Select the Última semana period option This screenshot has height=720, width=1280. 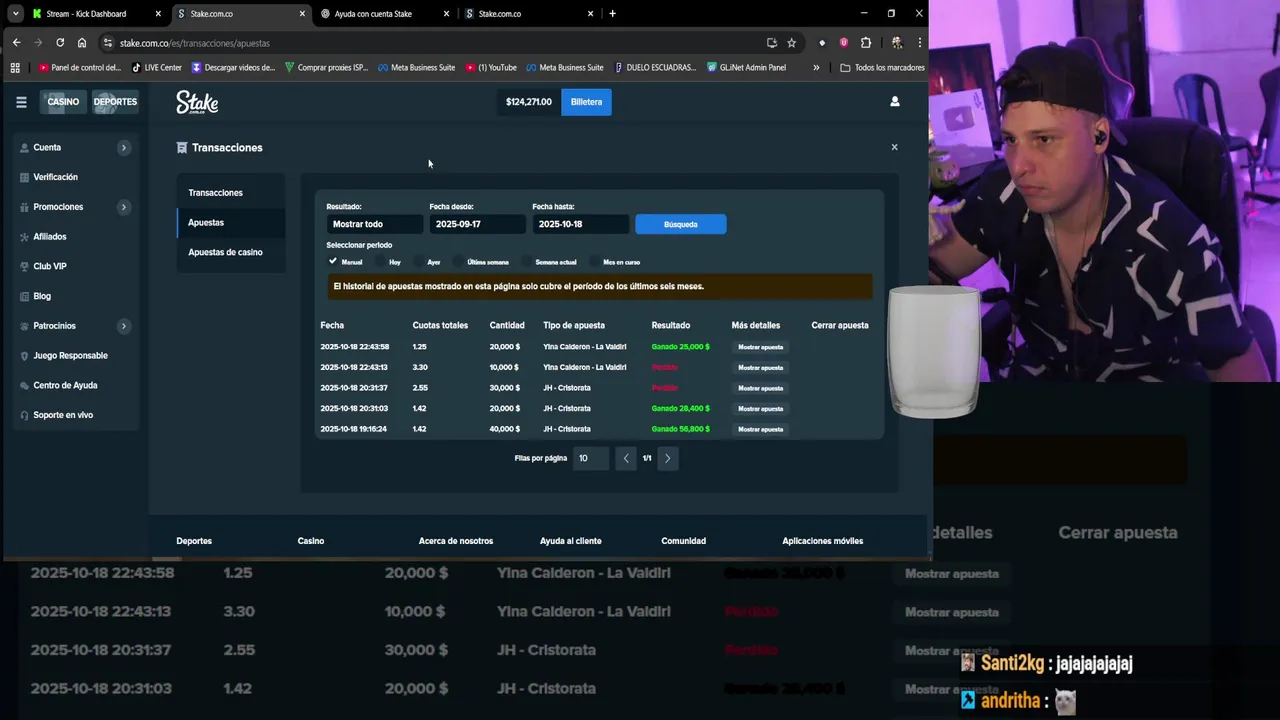click(x=481, y=262)
